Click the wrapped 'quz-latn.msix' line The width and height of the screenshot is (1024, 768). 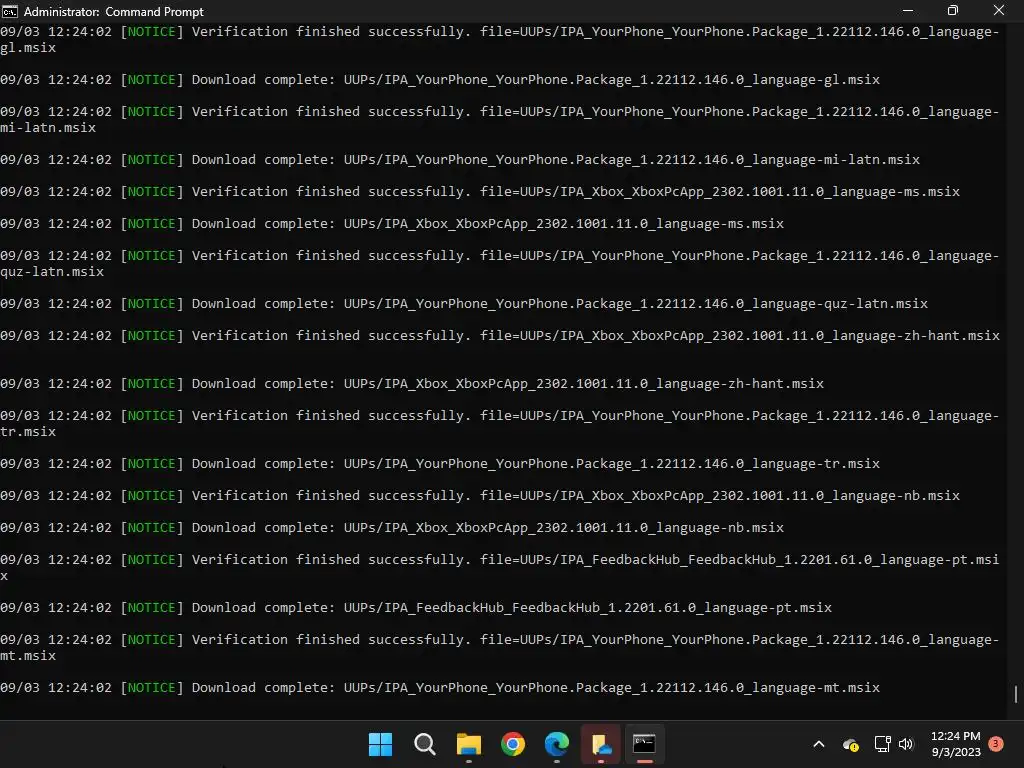click(x=52, y=272)
